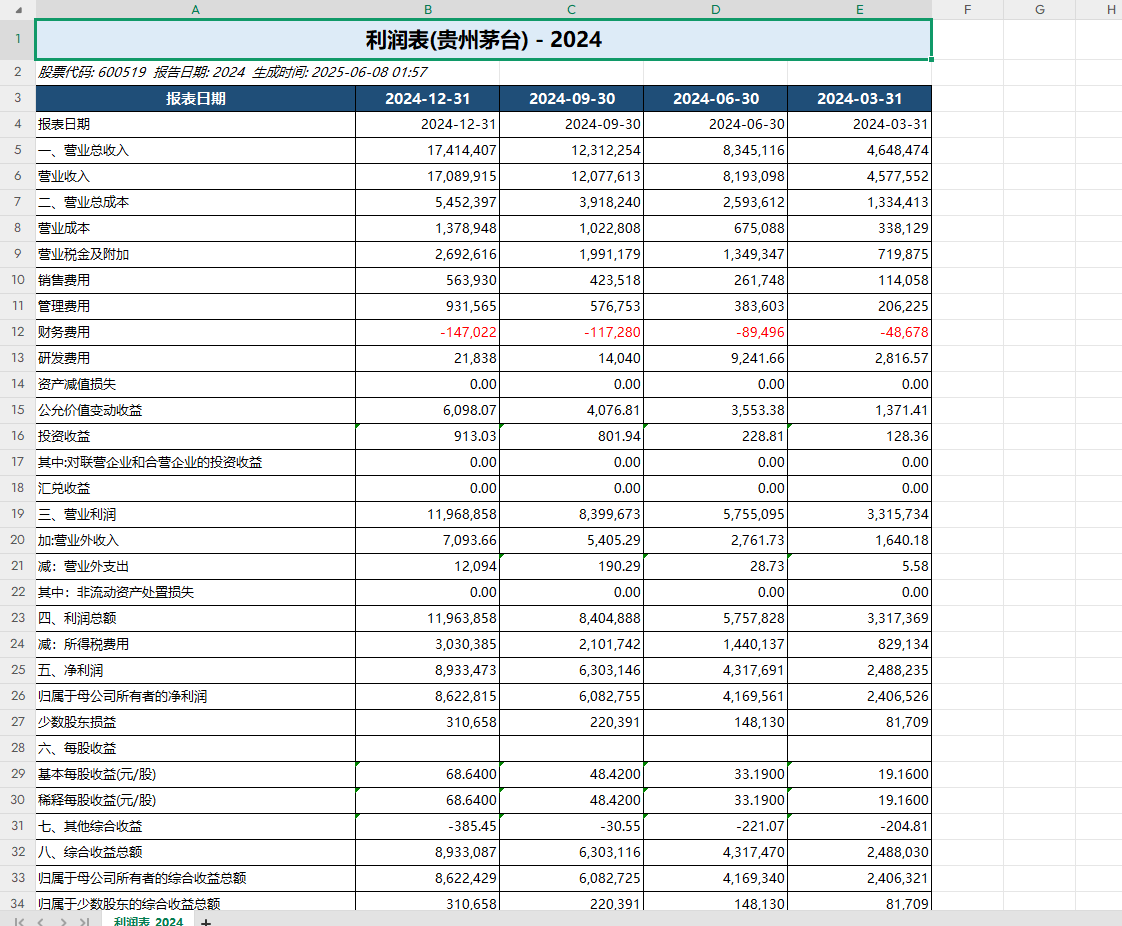Select dark blue header cell 2024-06-30

click(716, 99)
